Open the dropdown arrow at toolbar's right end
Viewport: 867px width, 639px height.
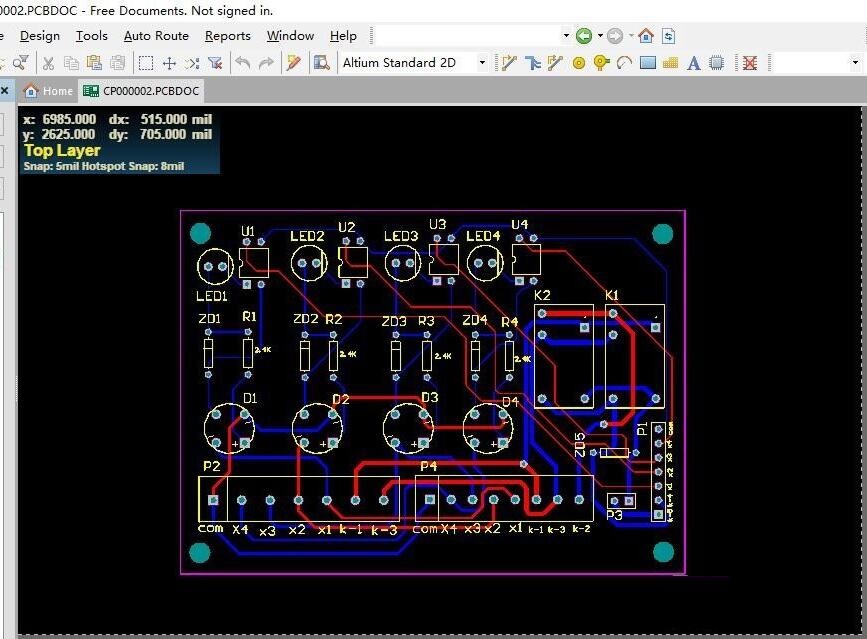point(855,63)
